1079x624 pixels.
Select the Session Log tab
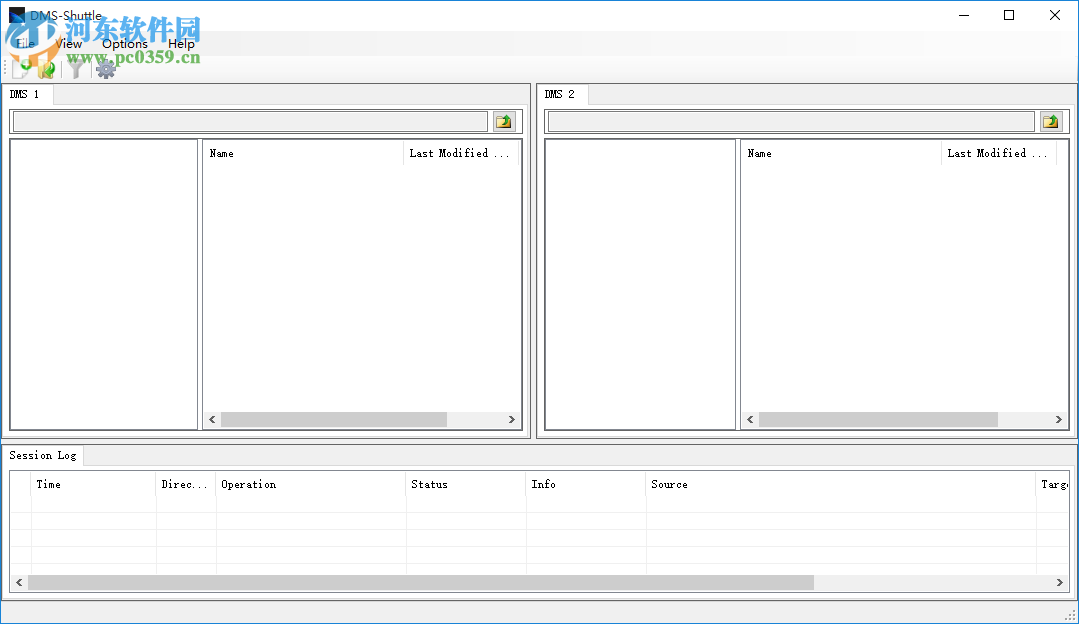pyautogui.click(x=42, y=455)
